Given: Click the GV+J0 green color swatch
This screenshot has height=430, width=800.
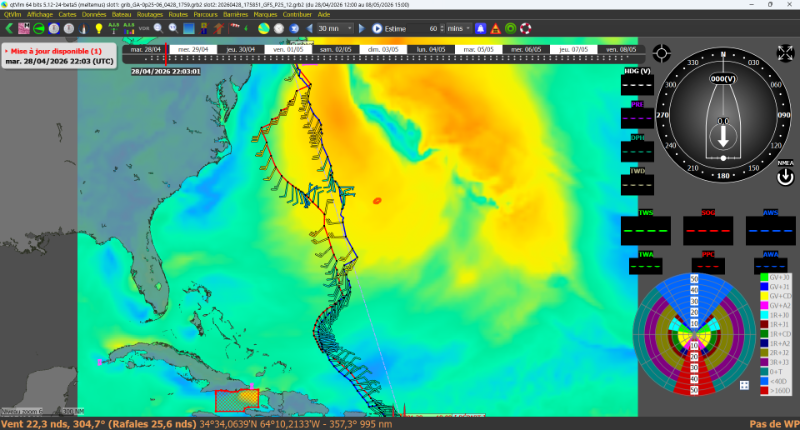Looking at the screenshot, I should pos(764,276).
